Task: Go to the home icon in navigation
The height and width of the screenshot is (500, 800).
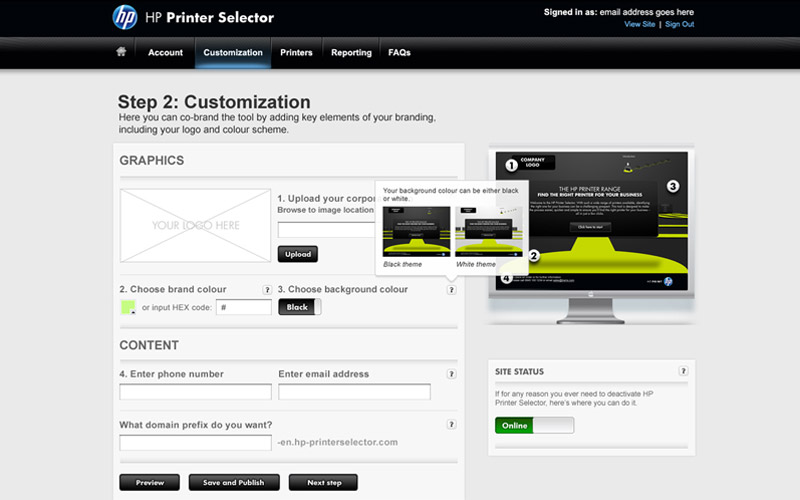Action: [x=121, y=52]
